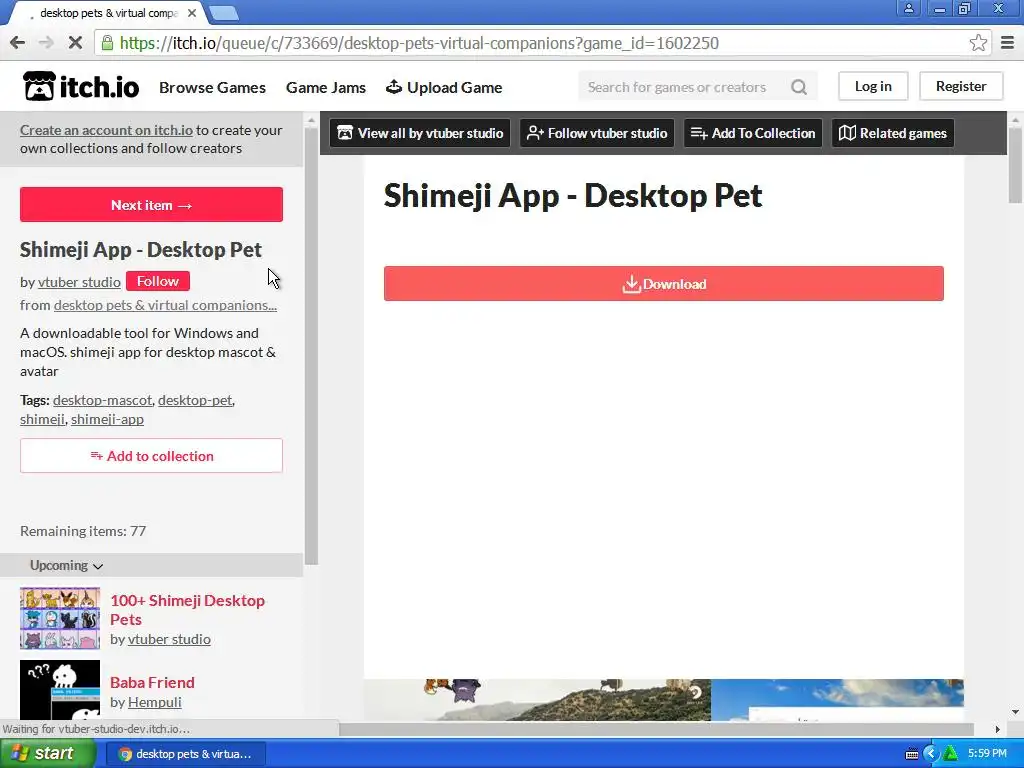Open the shimeji tag link

click(42, 419)
